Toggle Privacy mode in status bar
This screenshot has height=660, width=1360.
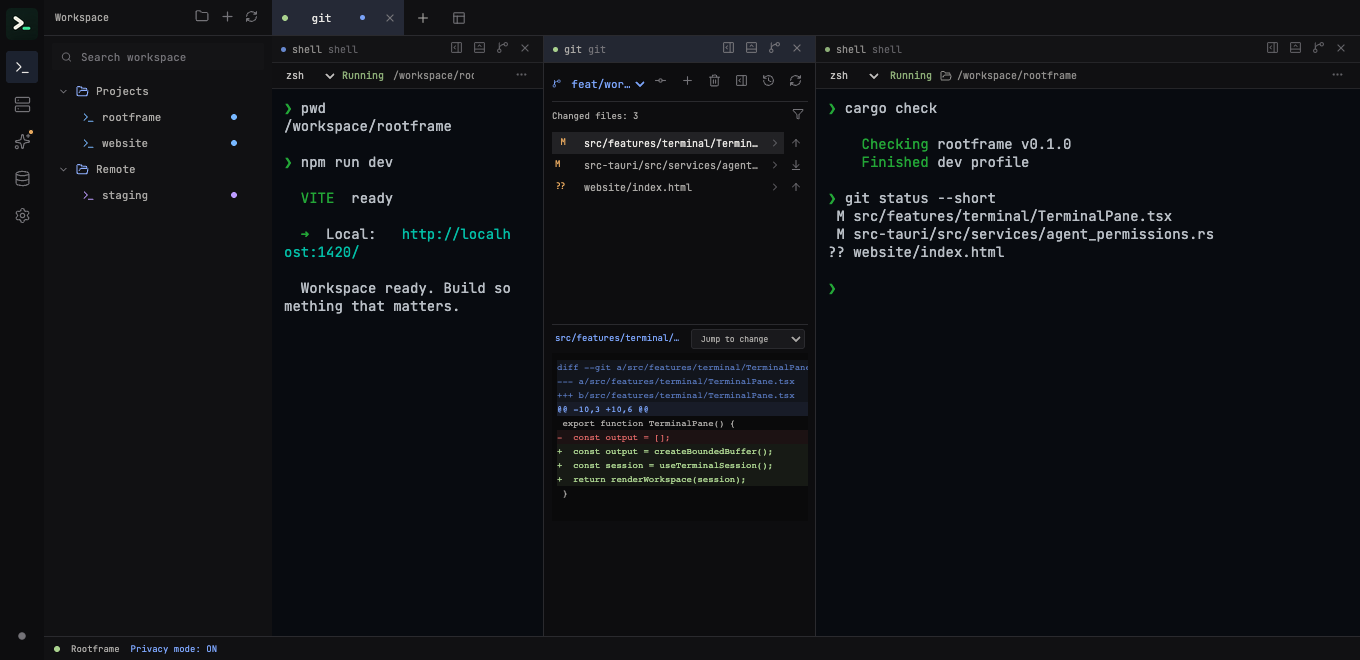click(x=173, y=649)
